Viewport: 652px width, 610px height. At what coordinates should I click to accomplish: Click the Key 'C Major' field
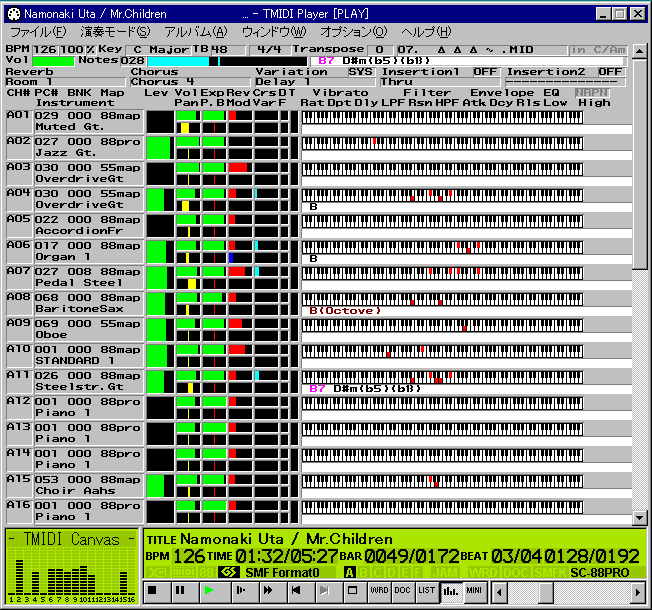click(x=158, y=50)
